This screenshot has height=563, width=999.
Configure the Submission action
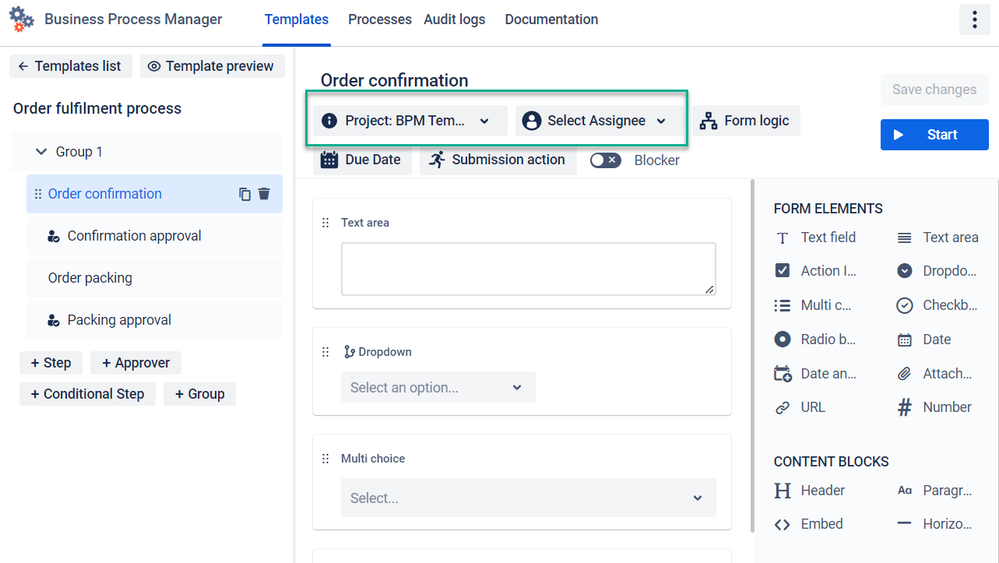tap(498, 160)
